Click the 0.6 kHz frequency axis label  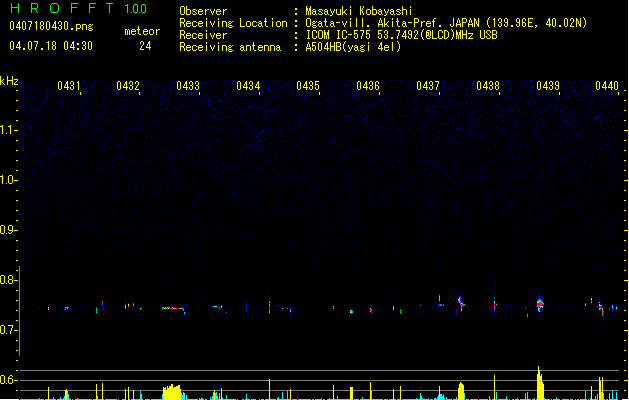(8, 380)
